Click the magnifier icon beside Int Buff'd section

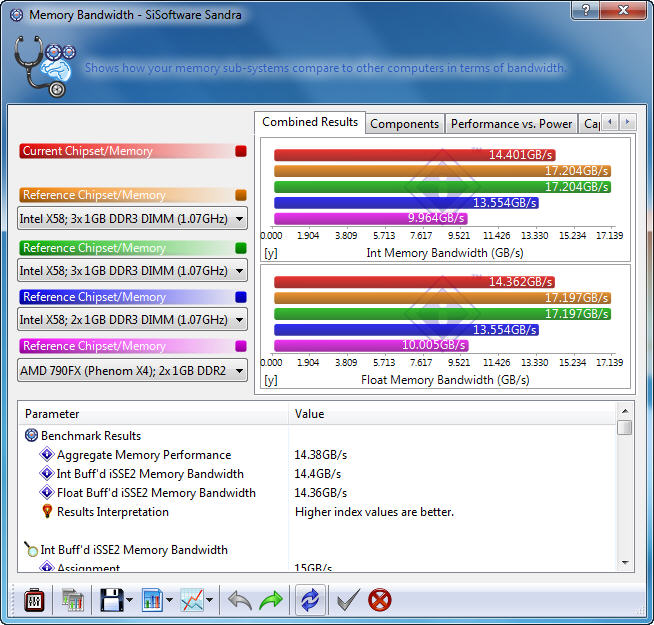[31, 549]
